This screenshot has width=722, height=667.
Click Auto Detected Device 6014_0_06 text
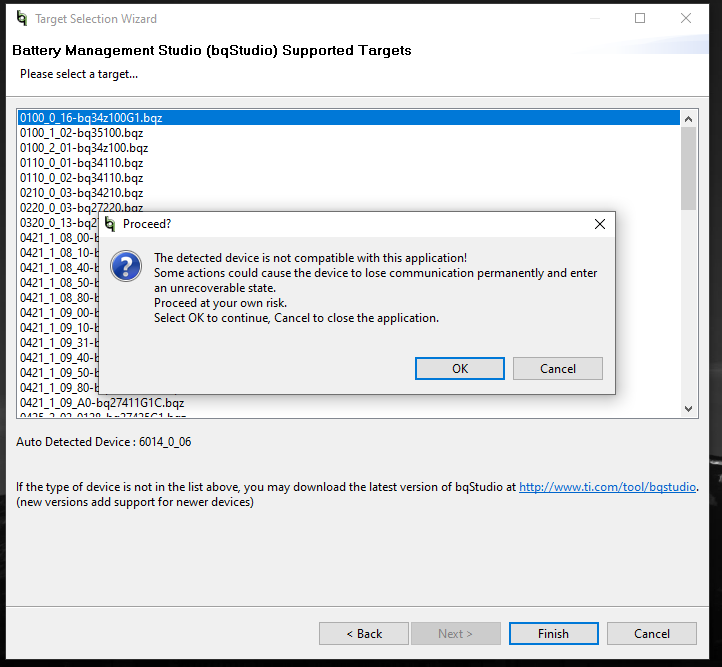point(104,442)
